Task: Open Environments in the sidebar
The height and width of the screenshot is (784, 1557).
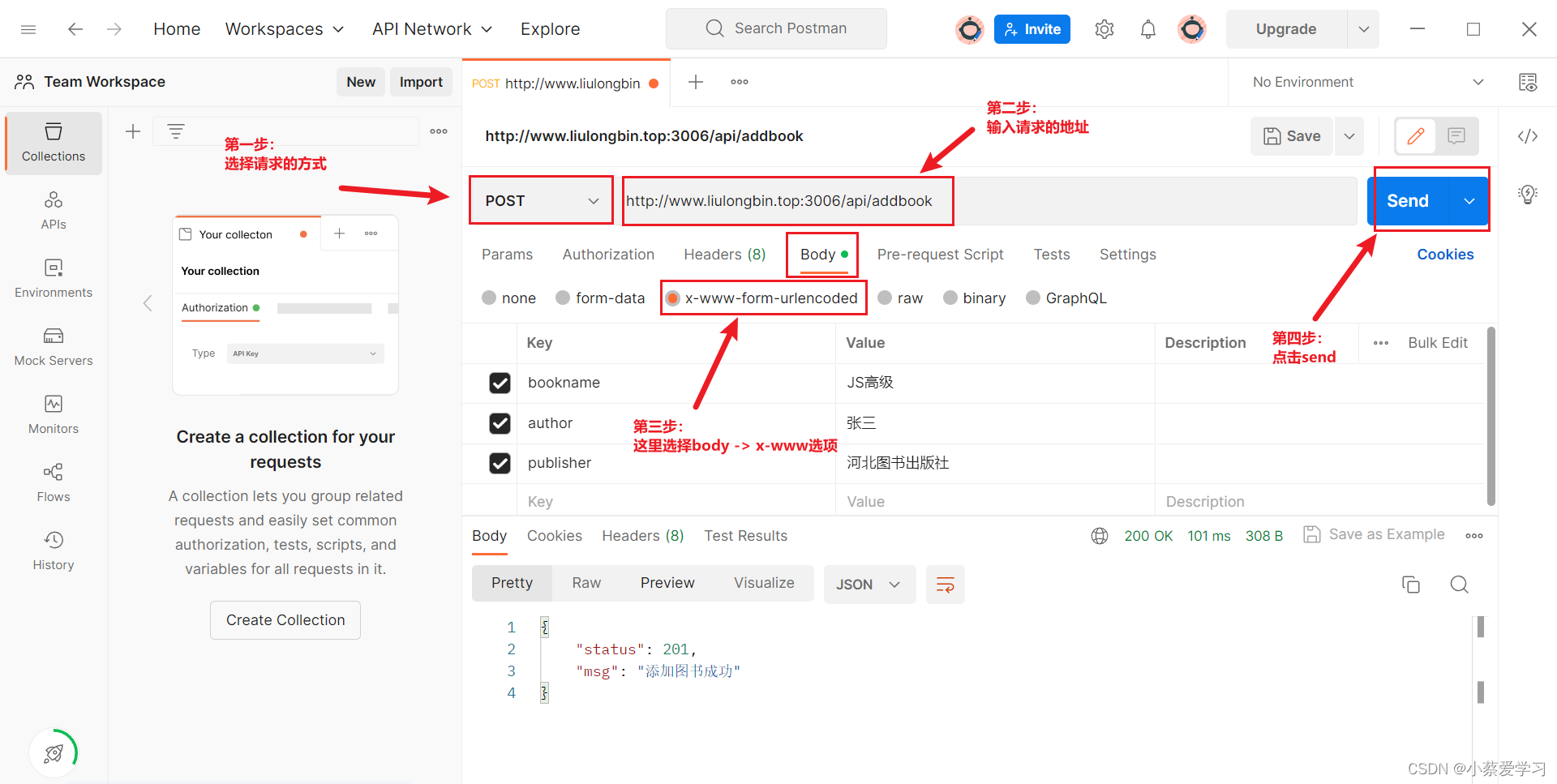Action: tap(54, 279)
